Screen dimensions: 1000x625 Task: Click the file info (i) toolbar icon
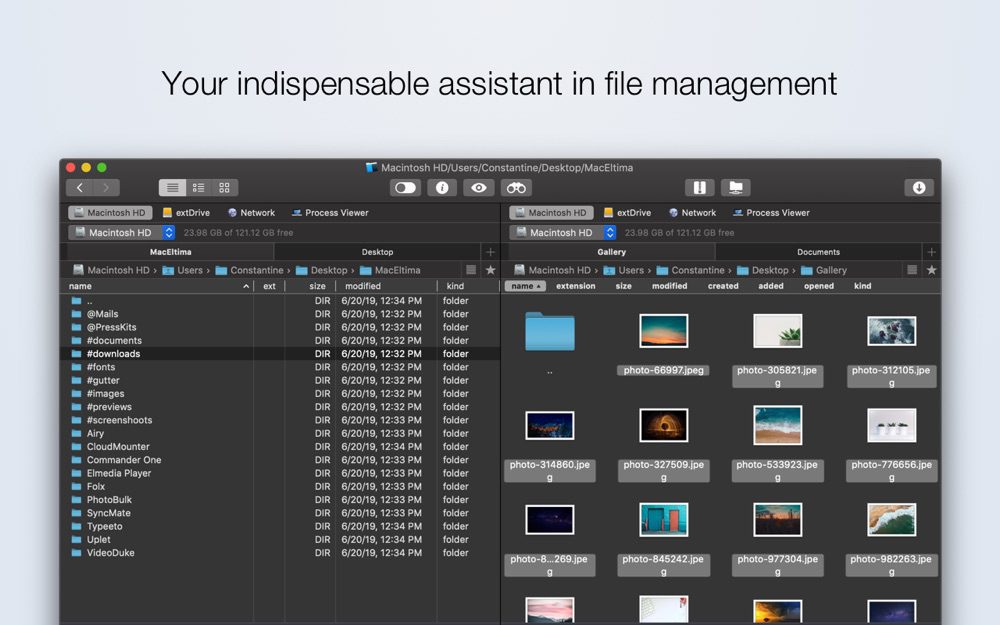tap(442, 188)
